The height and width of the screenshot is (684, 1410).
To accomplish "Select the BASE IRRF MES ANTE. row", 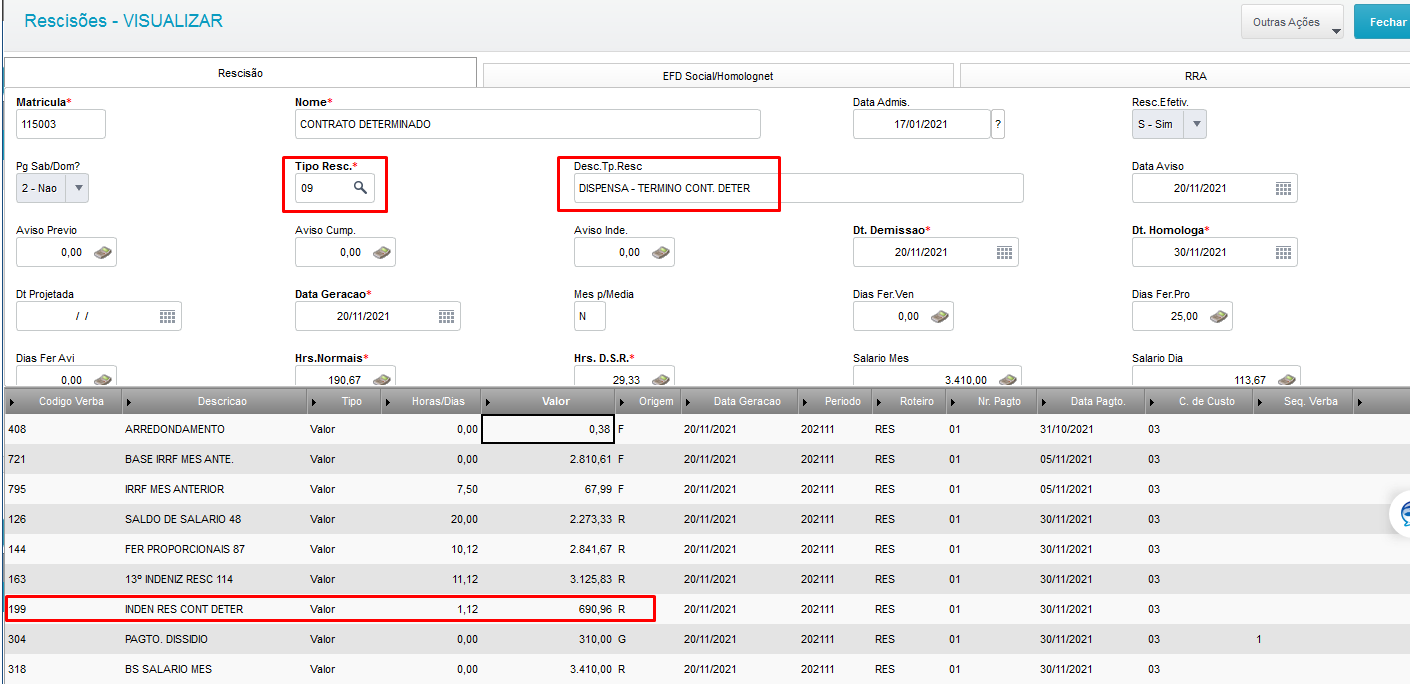I will pyautogui.click(x=705, y=459).
